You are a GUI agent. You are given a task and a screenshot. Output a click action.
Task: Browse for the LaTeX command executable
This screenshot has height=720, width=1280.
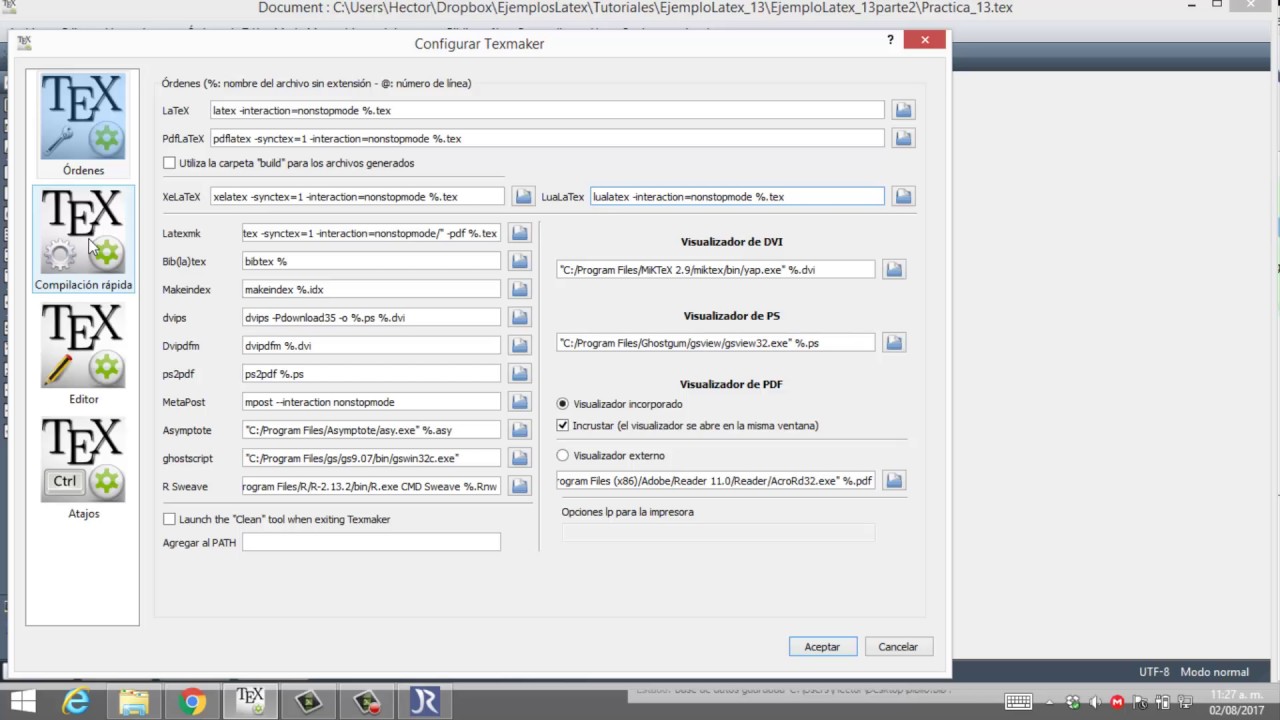click(x=903, y=110)
